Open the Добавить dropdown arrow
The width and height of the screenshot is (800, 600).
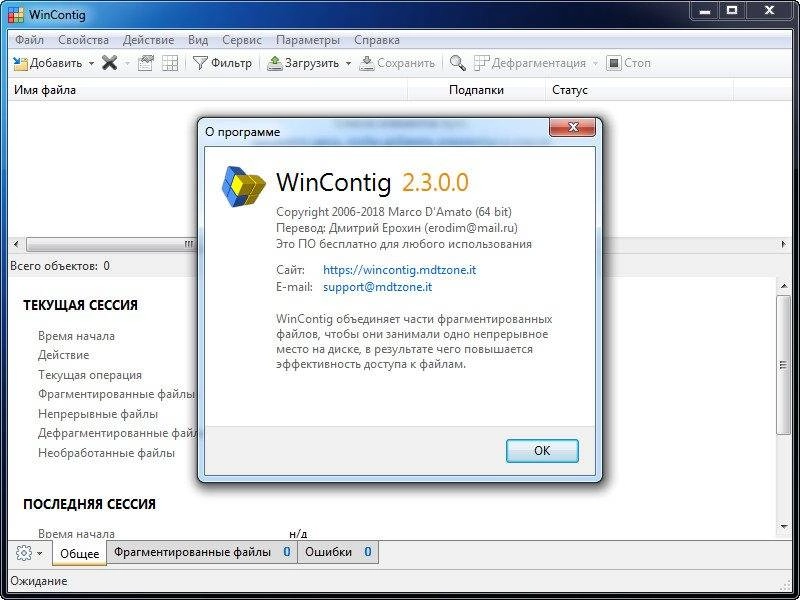[x=91, y=64]
